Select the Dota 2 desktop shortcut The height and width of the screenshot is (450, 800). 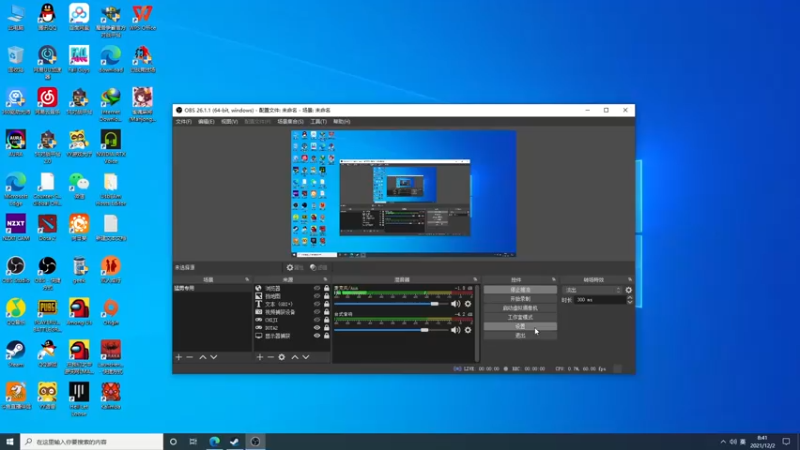click(x=47, y=228)
